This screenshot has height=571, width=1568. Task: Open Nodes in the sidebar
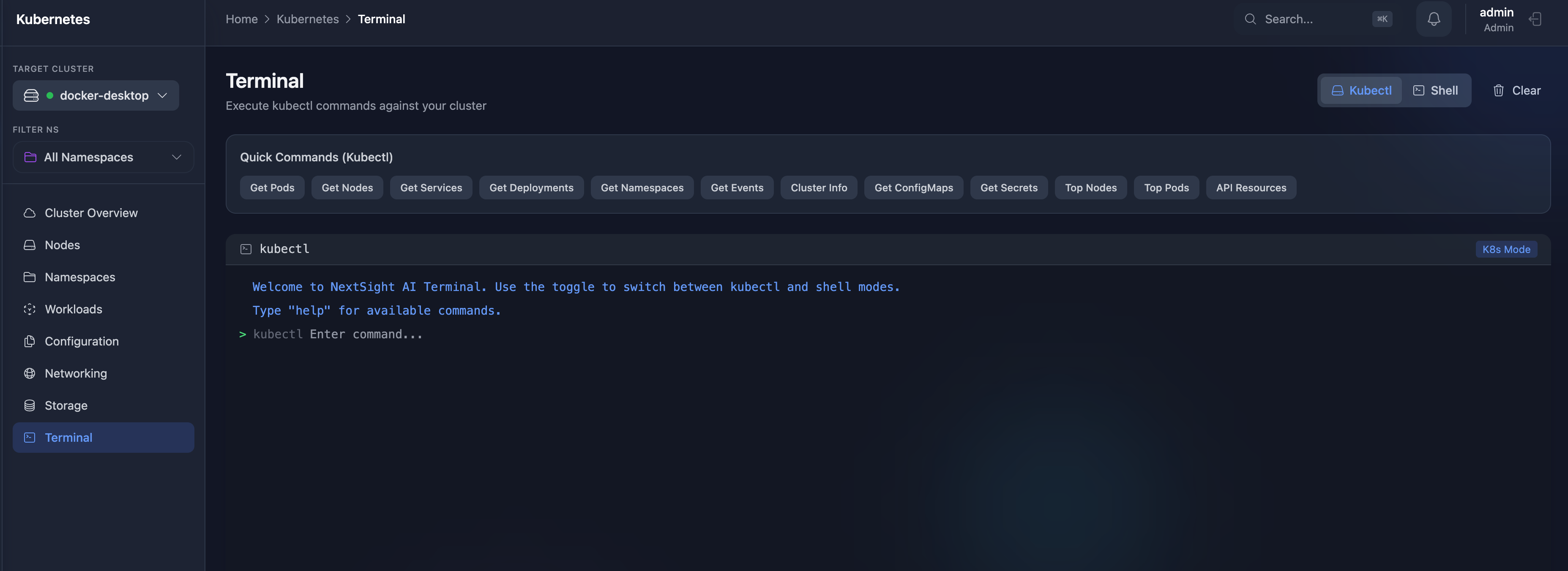pos(62,245)
